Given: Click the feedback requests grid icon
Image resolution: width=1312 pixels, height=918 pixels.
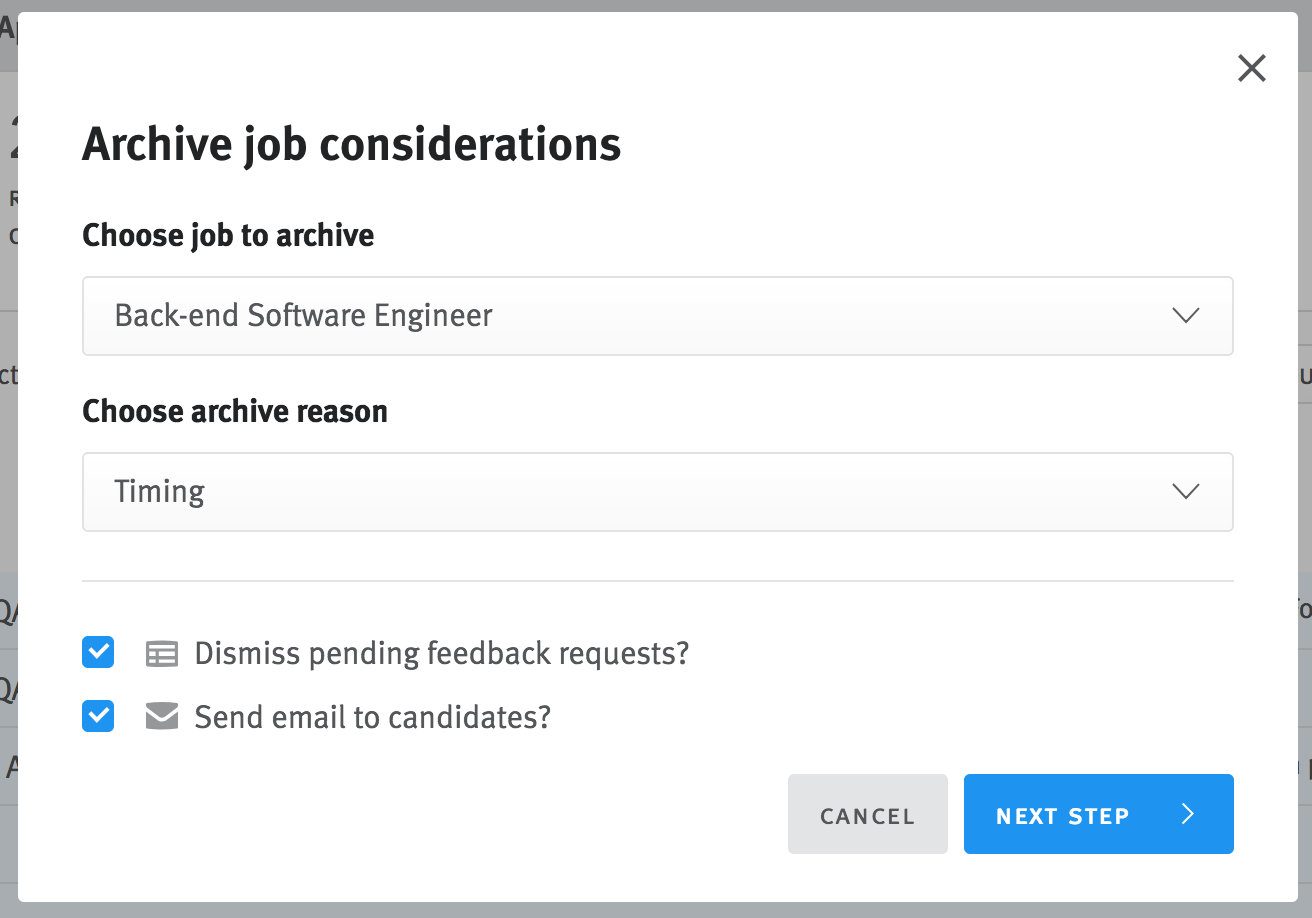Looking at the screenshot, I should (x=161, y=653).
